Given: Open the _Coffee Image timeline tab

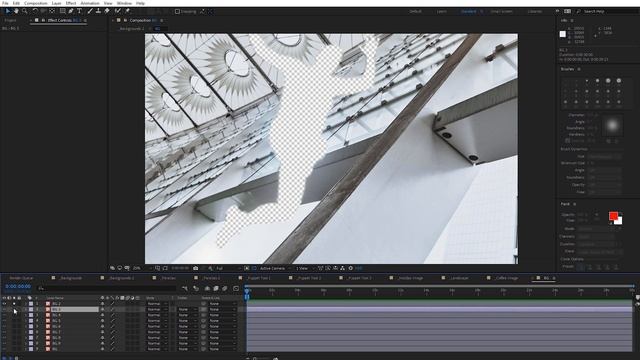Looking at the screenshot, I should tap(506, 278).
